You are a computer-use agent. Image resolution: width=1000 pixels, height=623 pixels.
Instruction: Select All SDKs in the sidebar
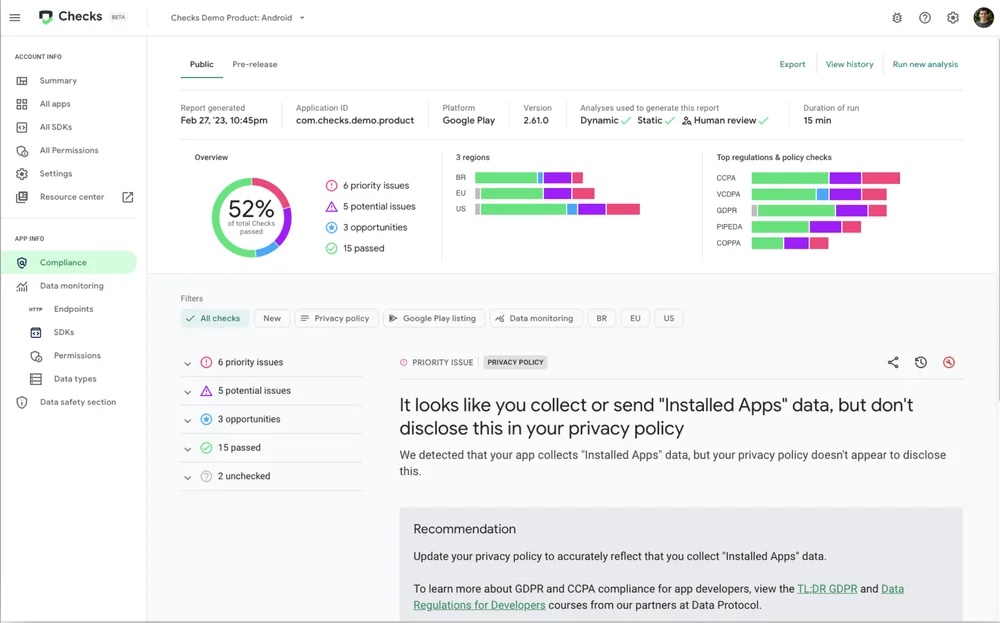tap(60, 126)
